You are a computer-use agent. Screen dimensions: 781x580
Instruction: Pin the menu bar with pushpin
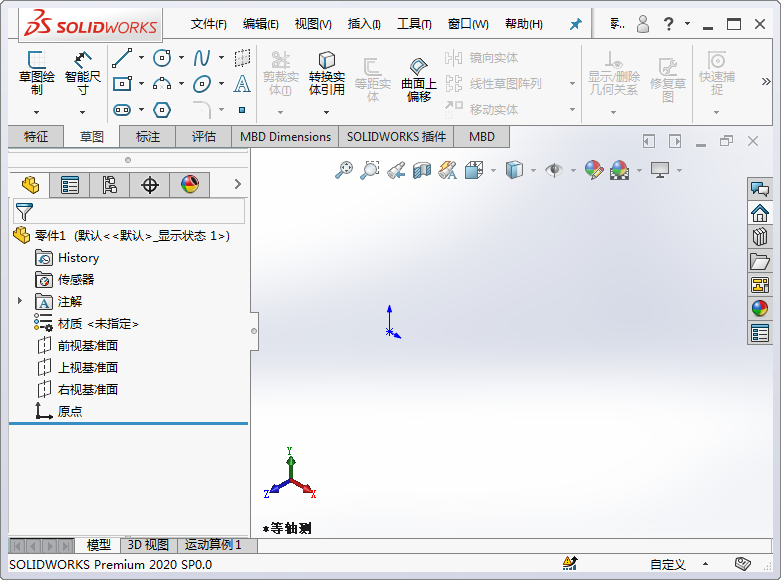pyautogui.click(x=576, y=23)
